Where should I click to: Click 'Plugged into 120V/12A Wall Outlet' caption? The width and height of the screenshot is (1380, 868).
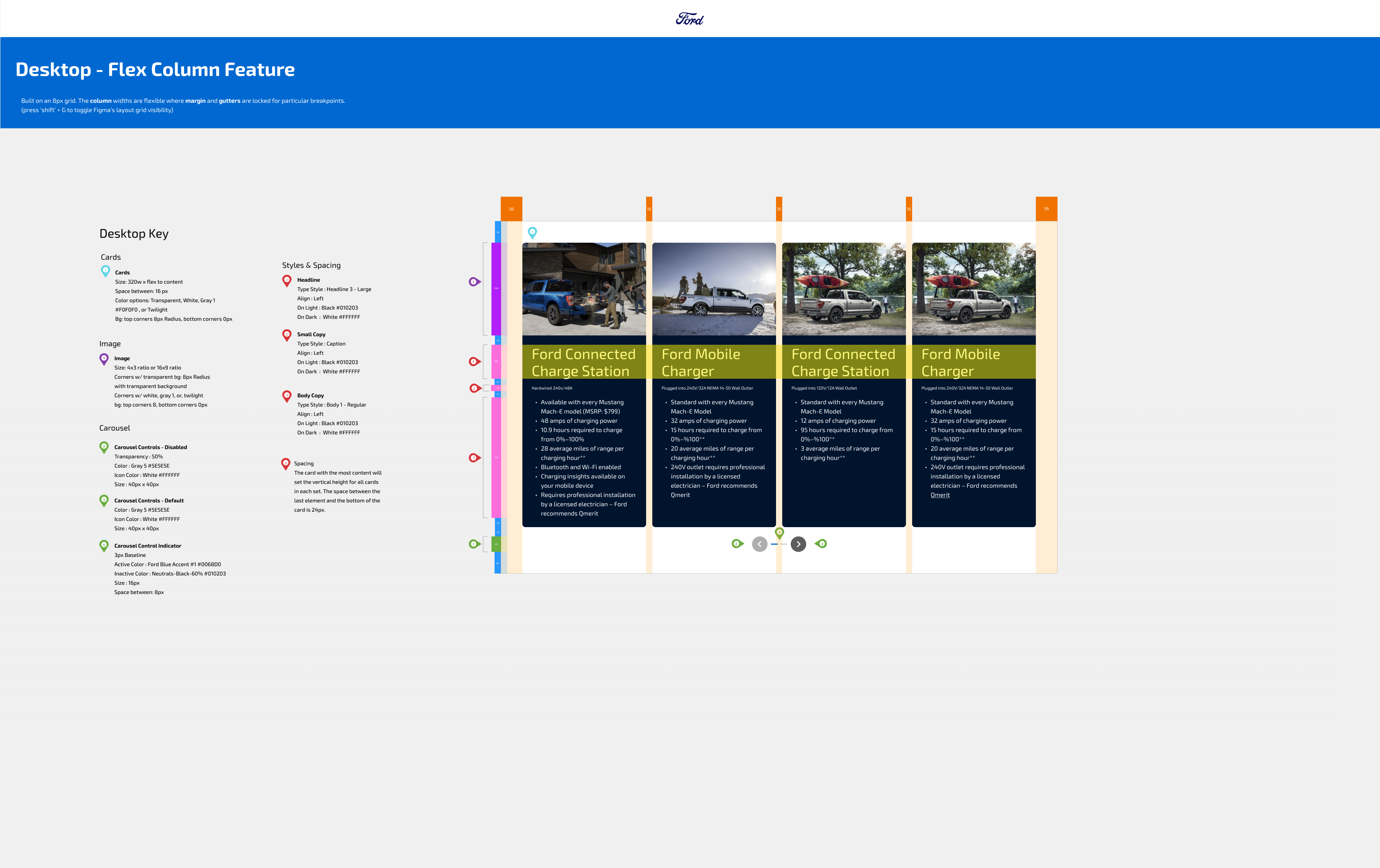[x=824, y=388]
